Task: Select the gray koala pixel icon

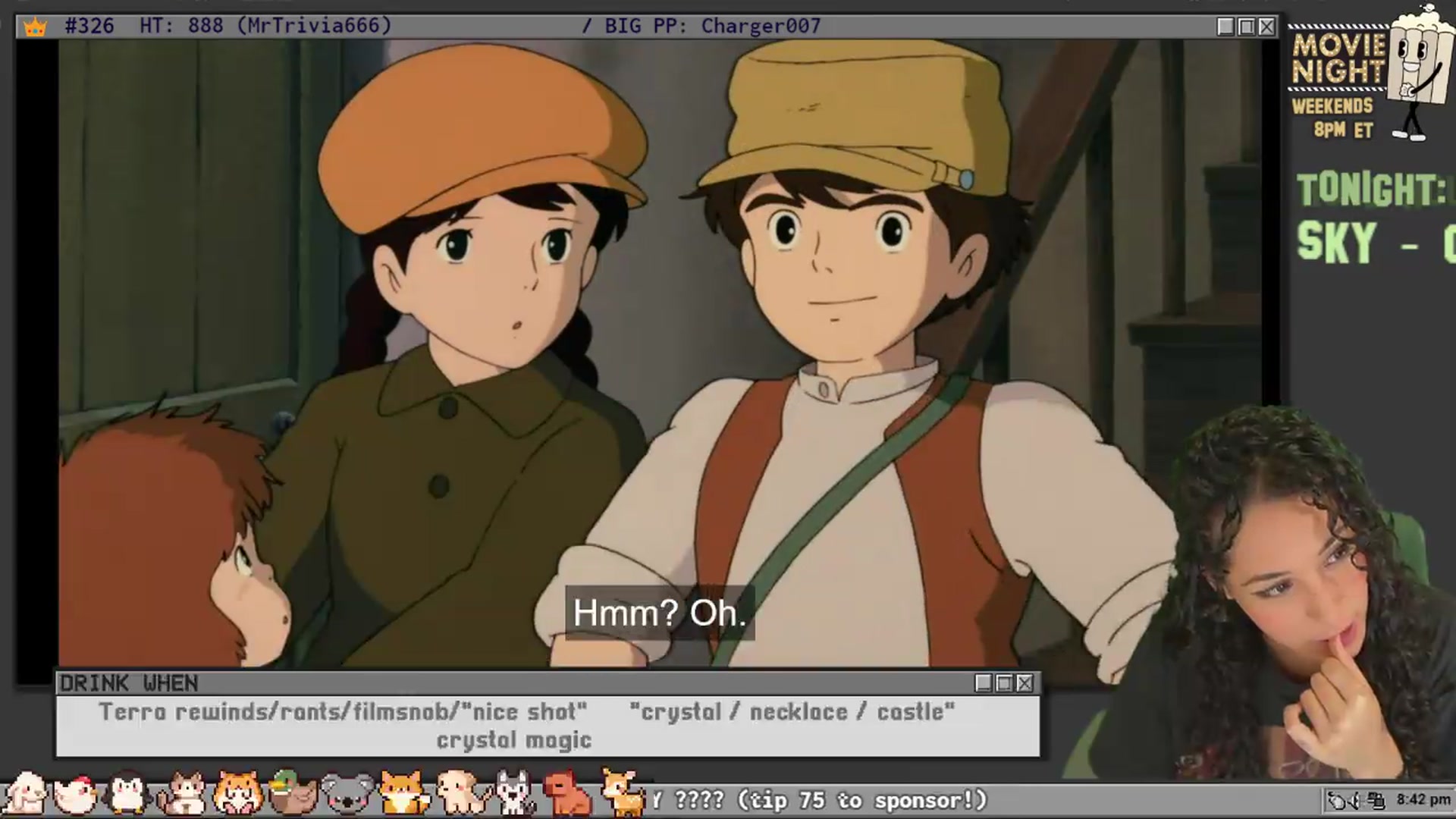Action: tap(347, 794)
